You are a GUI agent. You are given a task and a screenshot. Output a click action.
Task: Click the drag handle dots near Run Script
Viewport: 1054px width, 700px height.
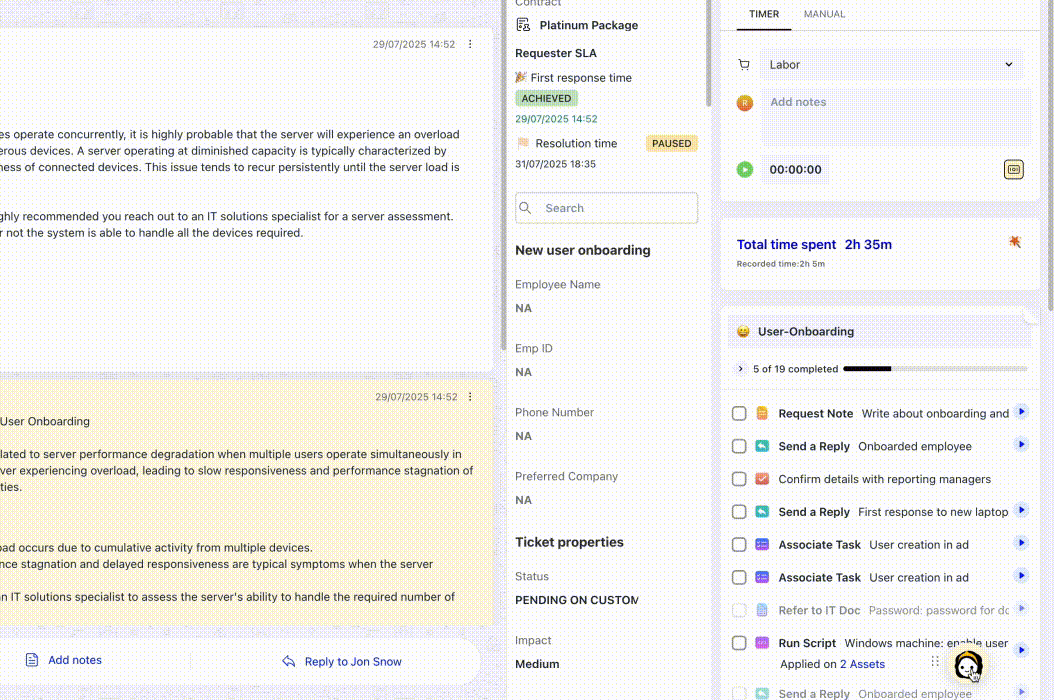934,661
